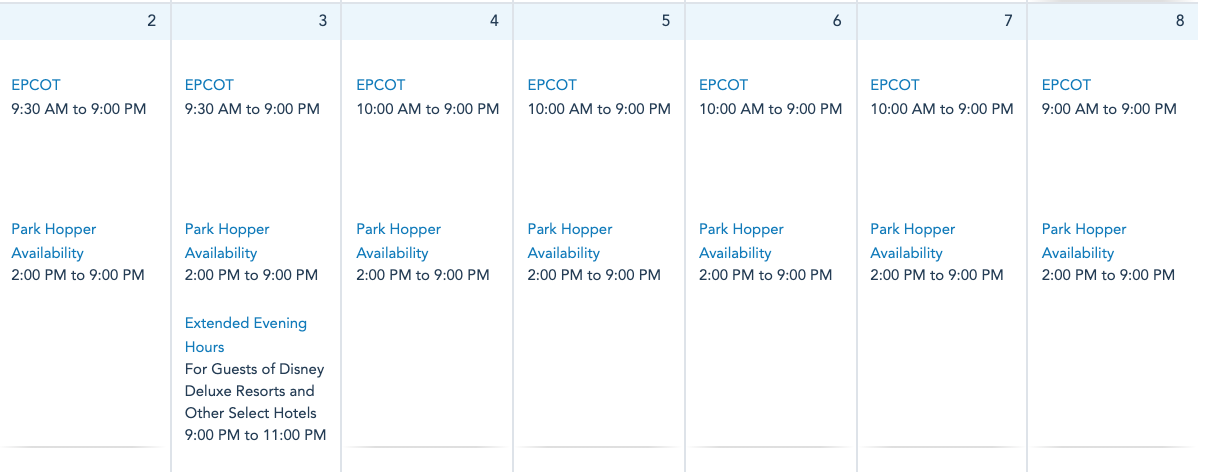Open EPCOT link on day 3
Image resolution: width=1208 pixels, height=472 pixels.
[209, 85]
